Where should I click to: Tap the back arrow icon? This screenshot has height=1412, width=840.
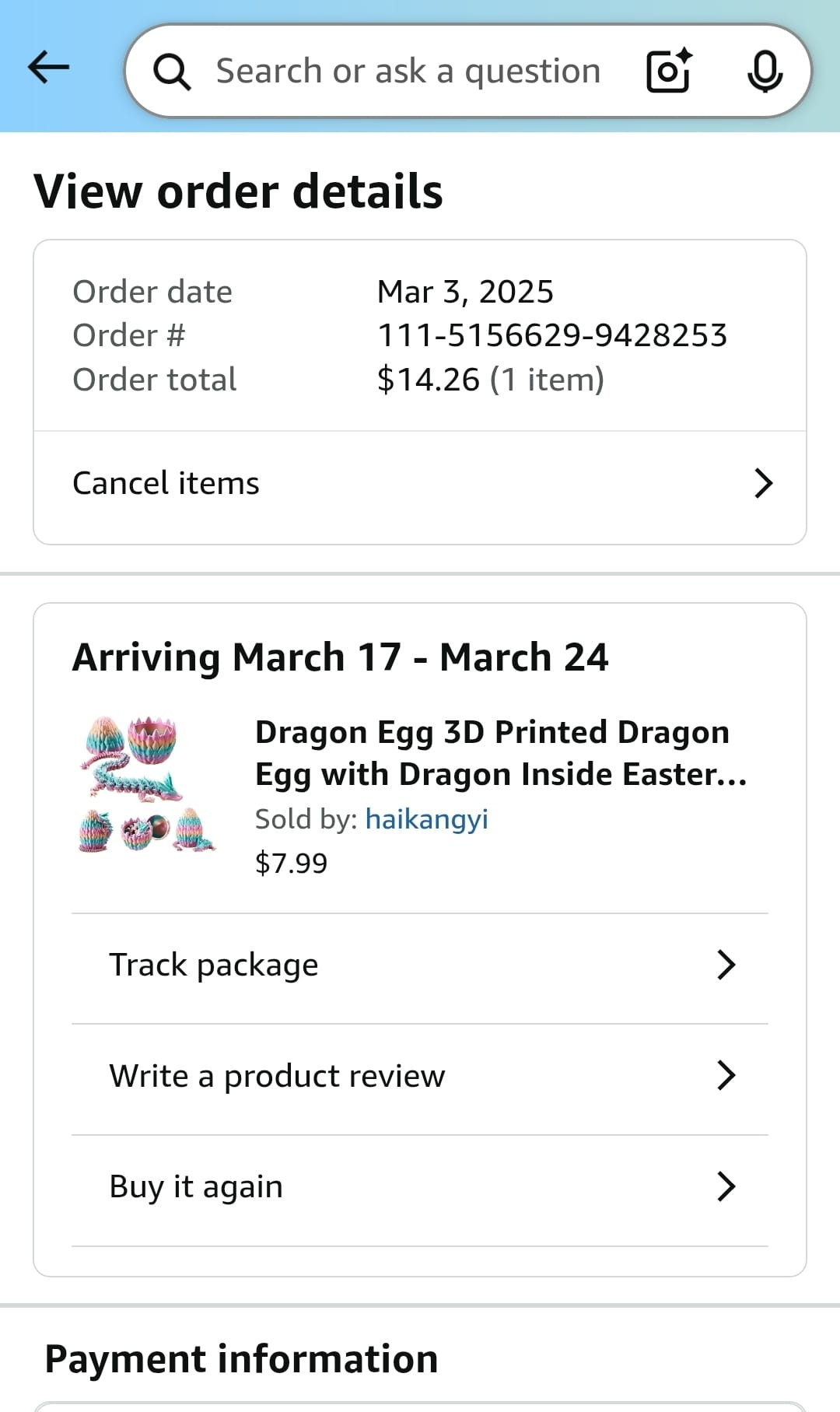point(48,68)
